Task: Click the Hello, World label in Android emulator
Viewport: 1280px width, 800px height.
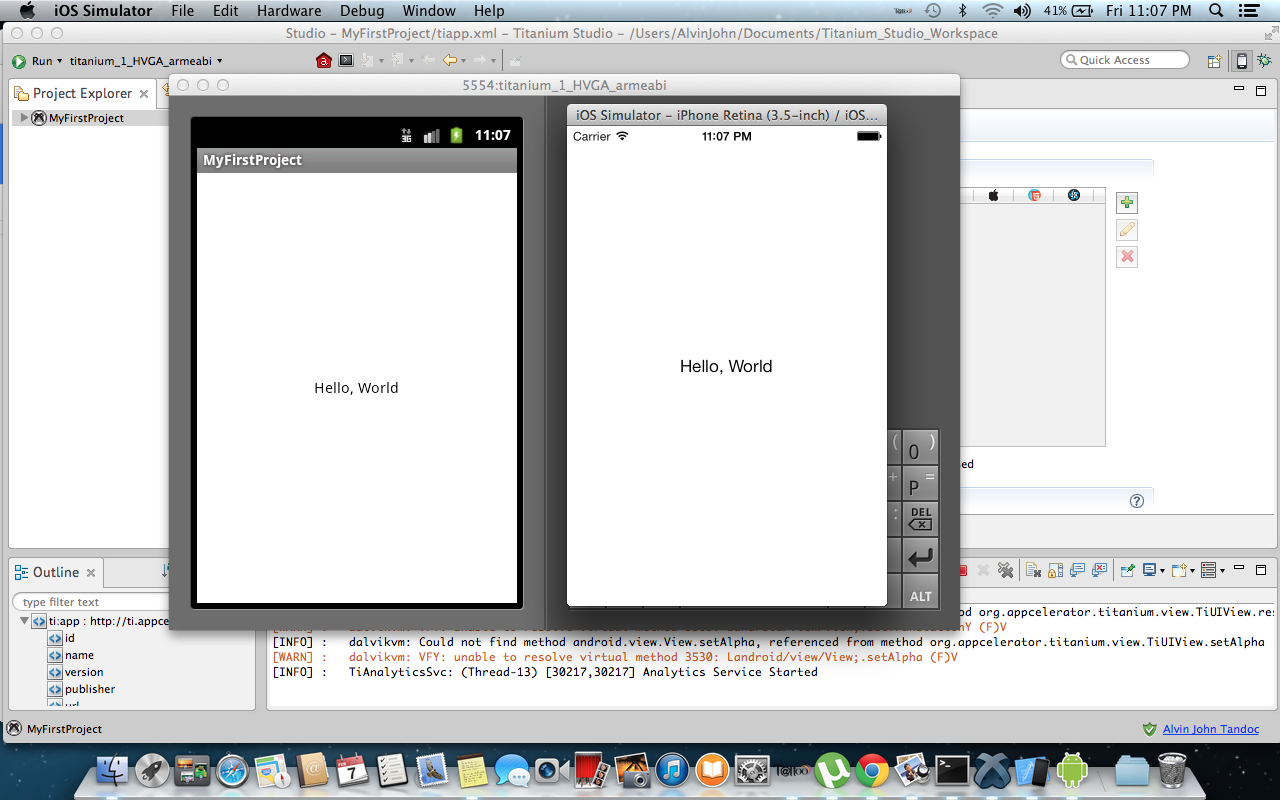Action: 356,388
